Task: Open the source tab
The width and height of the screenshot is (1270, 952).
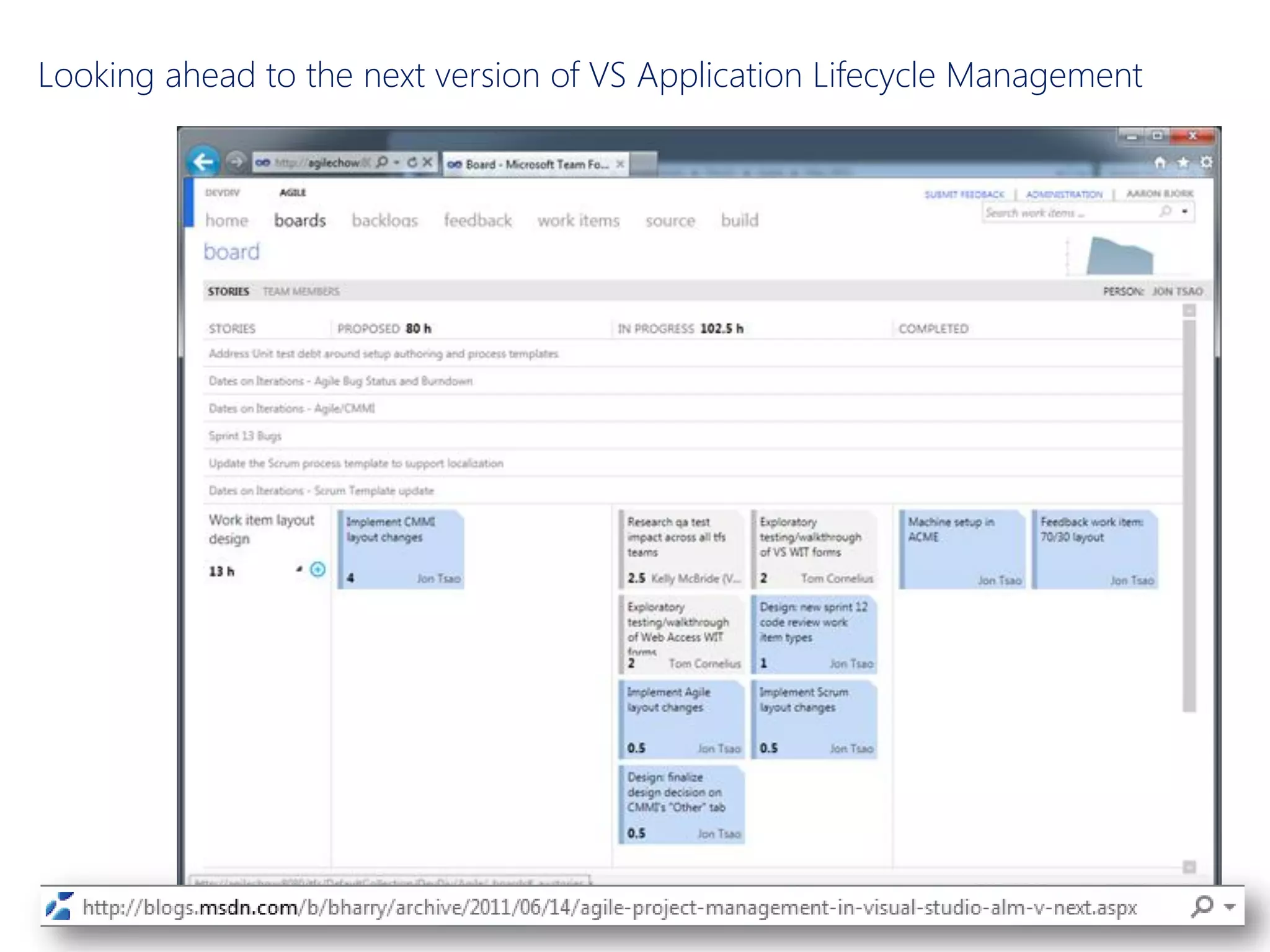Action: tap(670, 221)
